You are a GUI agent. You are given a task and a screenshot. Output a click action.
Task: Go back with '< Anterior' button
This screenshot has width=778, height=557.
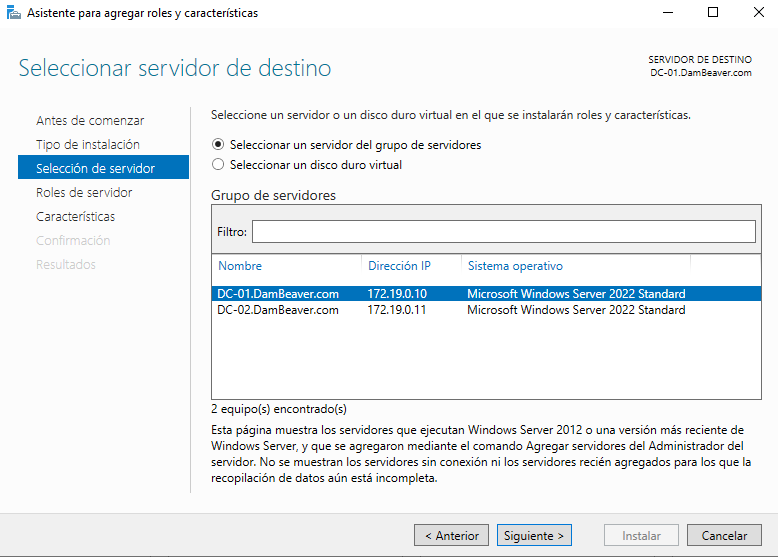(452, 535)
